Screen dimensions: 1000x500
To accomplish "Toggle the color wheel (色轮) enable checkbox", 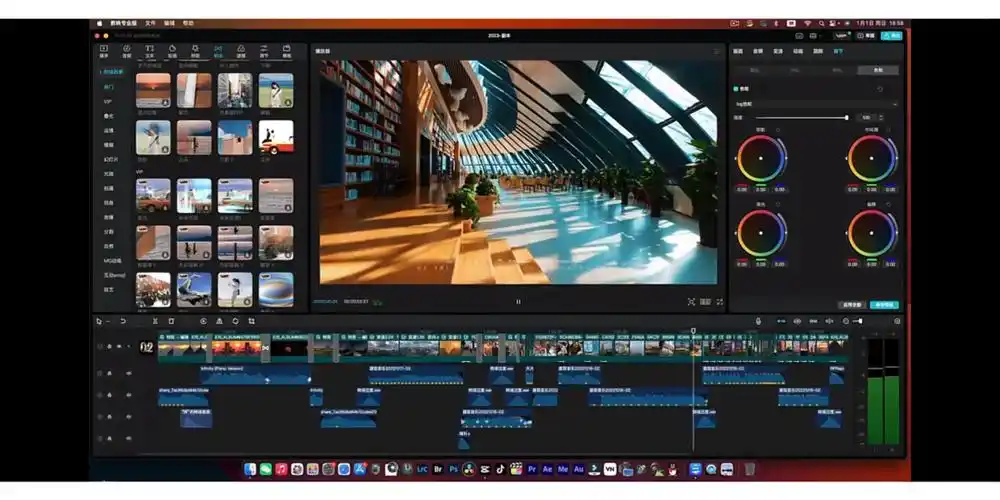I will click(x=737, y=88).
